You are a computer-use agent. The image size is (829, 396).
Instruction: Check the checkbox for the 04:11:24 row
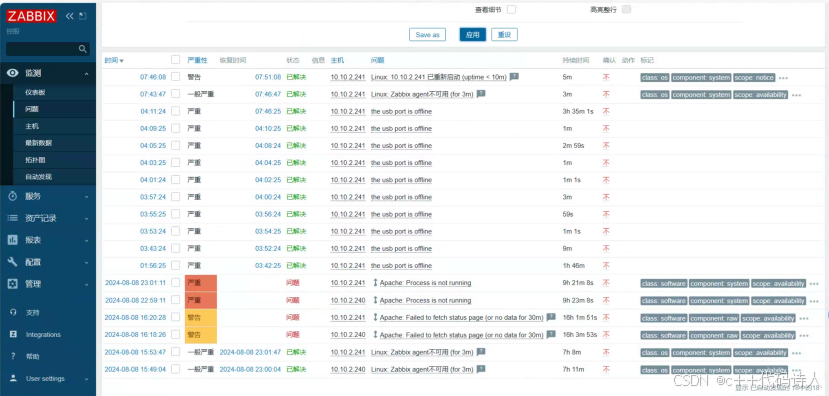tap(176, 111)
